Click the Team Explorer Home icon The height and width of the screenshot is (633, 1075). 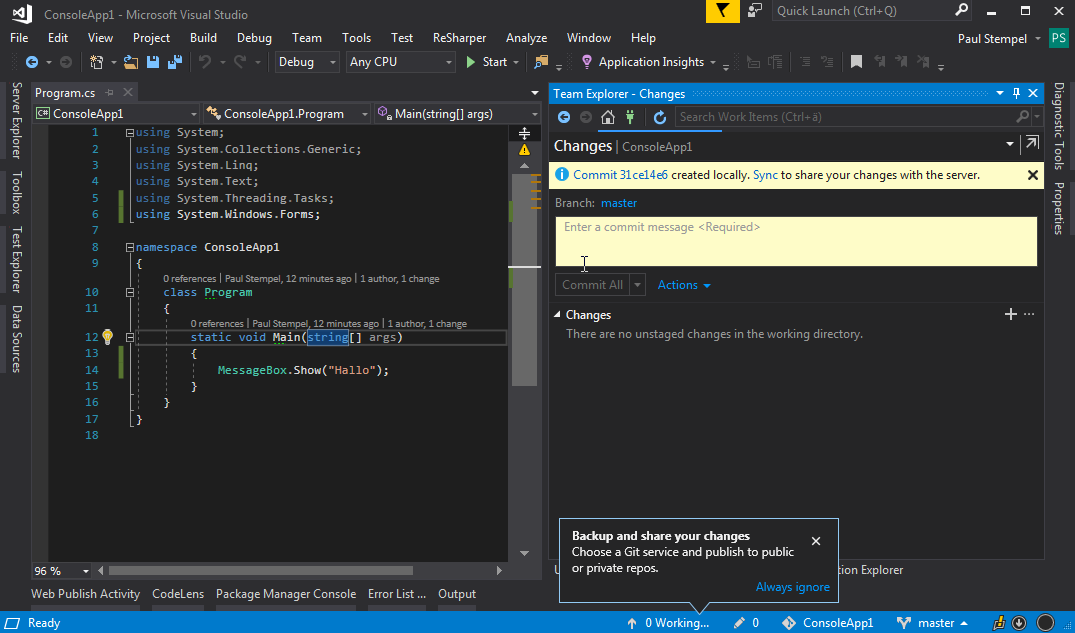tap(607, 117)
